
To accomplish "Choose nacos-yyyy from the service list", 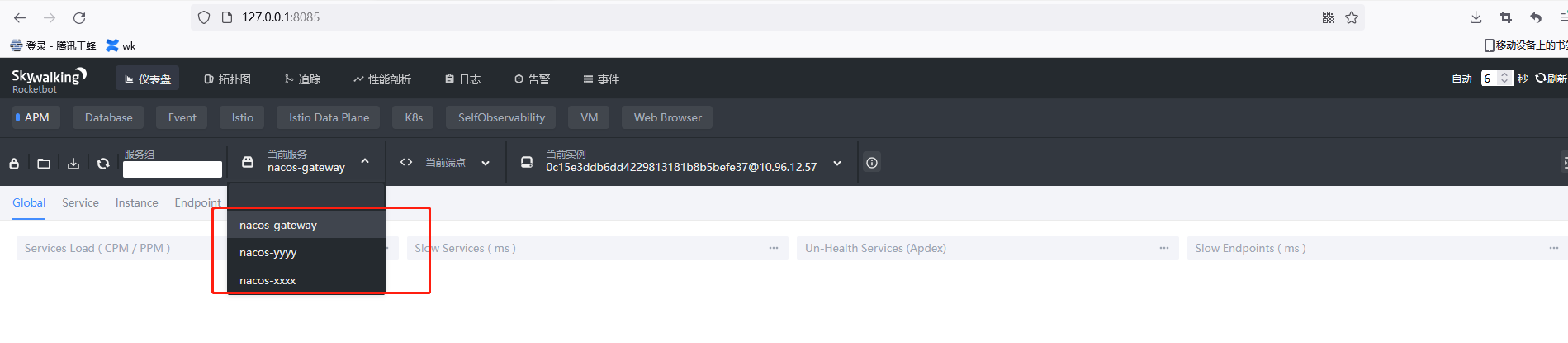I will [306, 253].
